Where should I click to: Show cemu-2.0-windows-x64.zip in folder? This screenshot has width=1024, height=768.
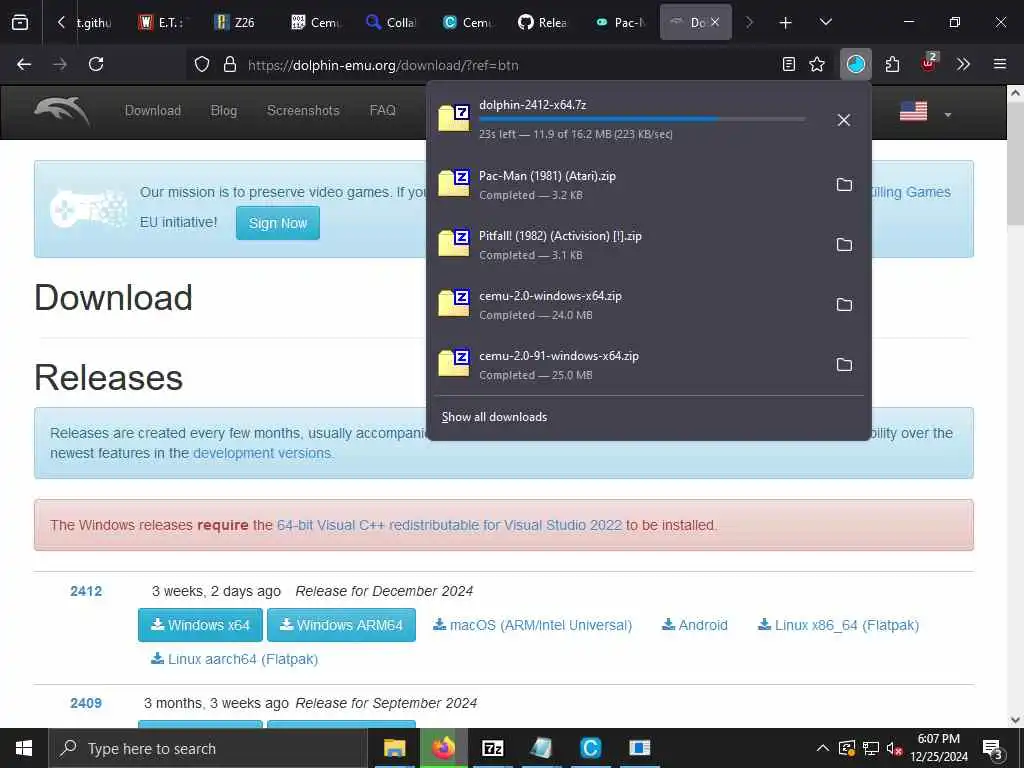(844, 305)
